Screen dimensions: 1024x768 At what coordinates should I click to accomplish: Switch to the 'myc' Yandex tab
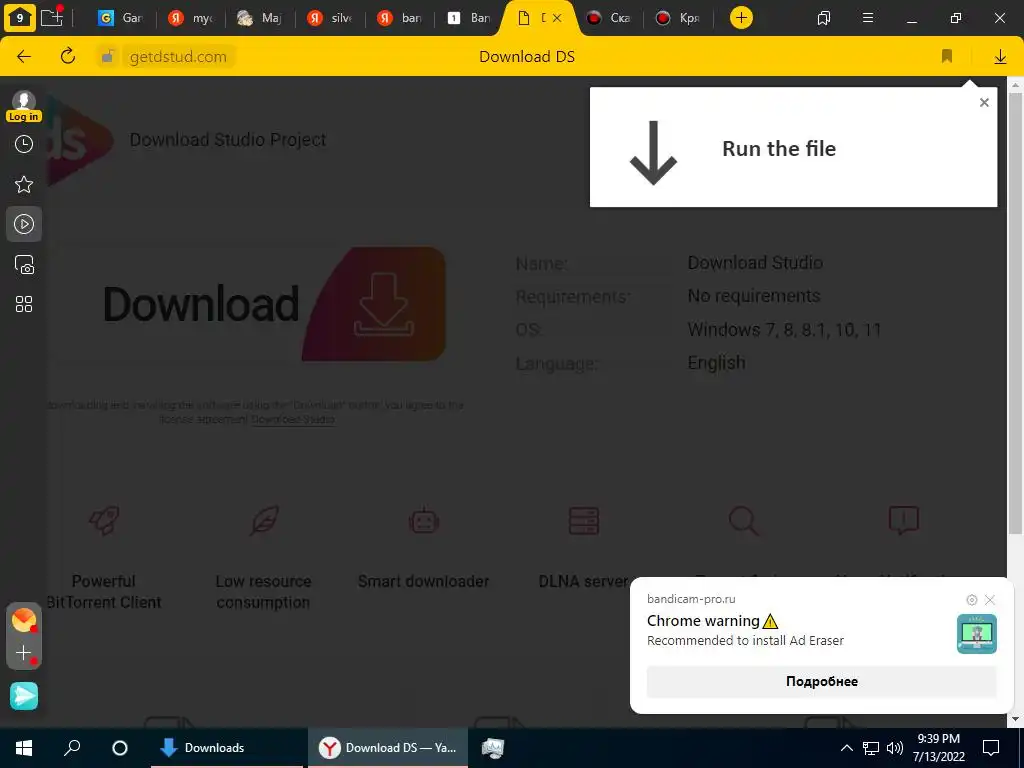point(190,18)
